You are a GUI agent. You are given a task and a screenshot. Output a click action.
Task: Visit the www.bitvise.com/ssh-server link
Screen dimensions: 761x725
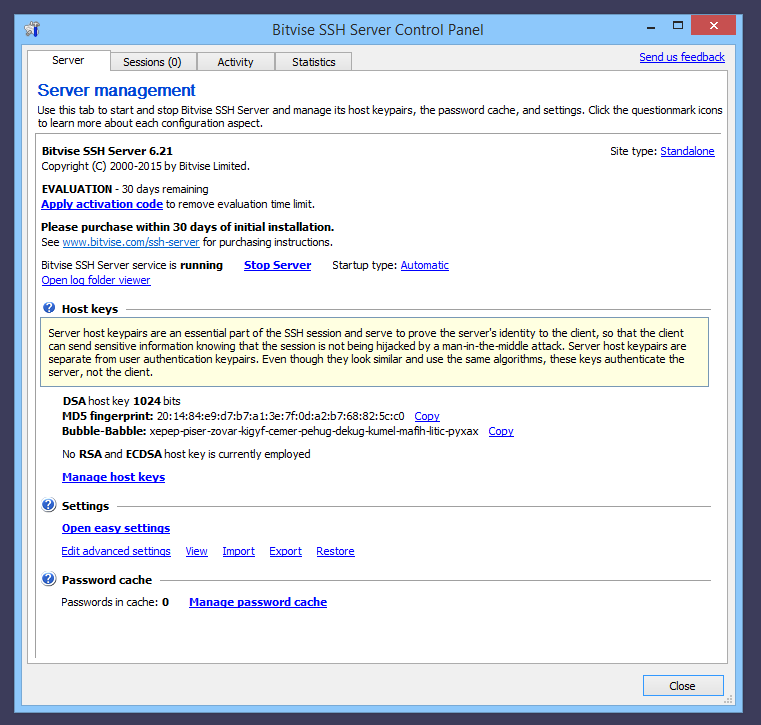tap(131, 242)
